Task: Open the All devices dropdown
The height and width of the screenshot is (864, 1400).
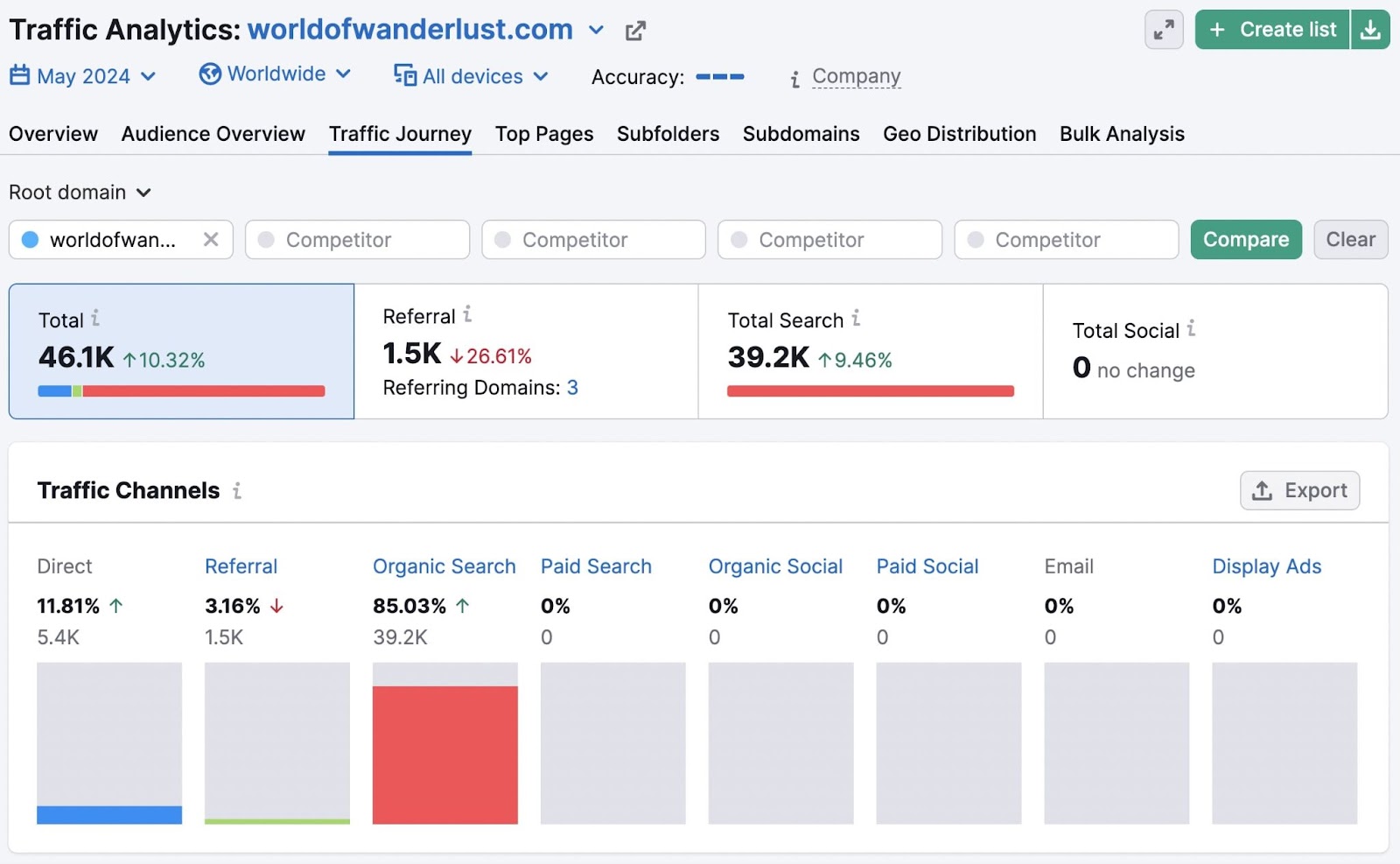Action: [x=472, y=76]
